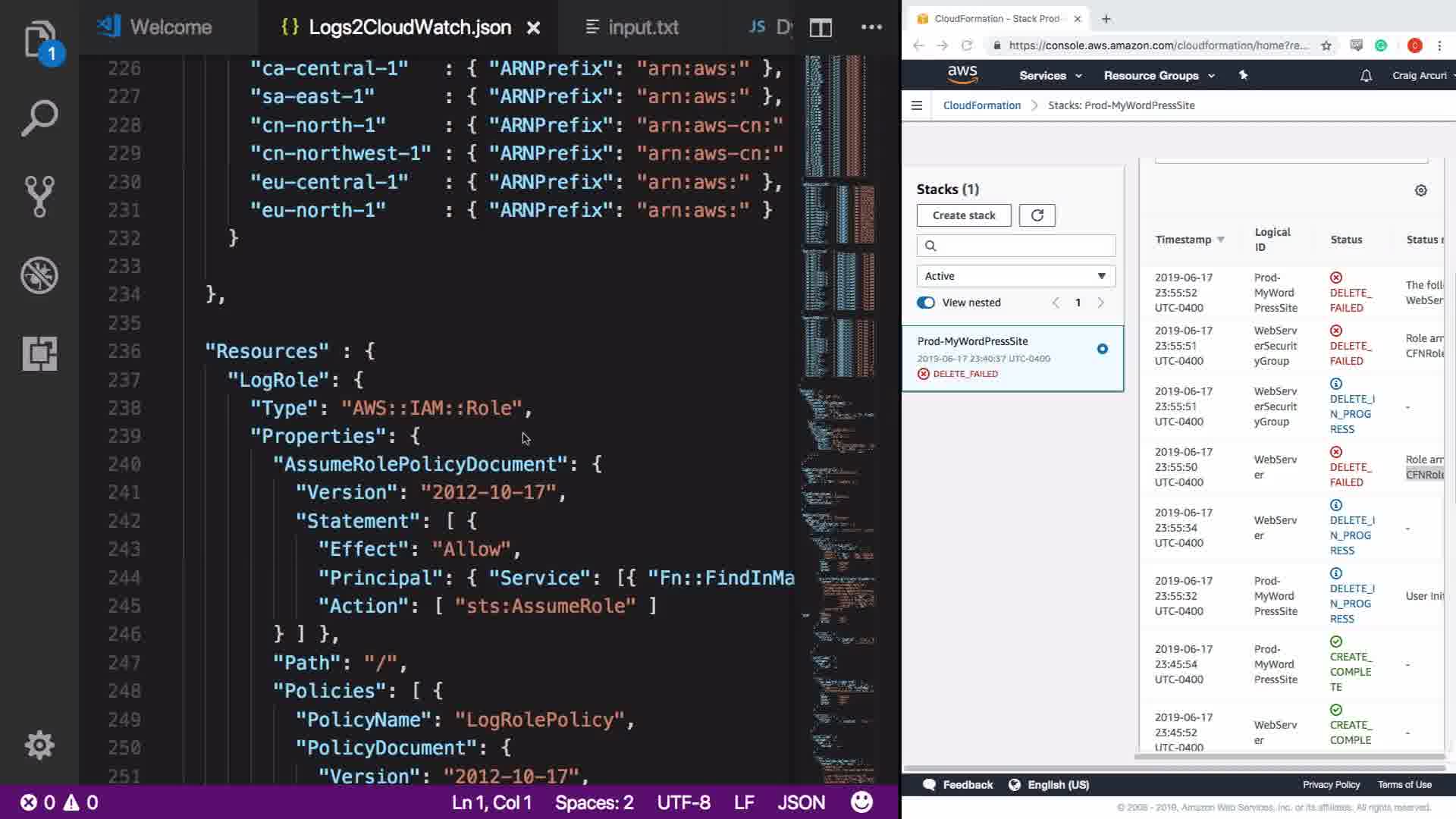The image size is (1456, 819).
Task: Open the Debug view in activity bar
Action: click(39, 275)
